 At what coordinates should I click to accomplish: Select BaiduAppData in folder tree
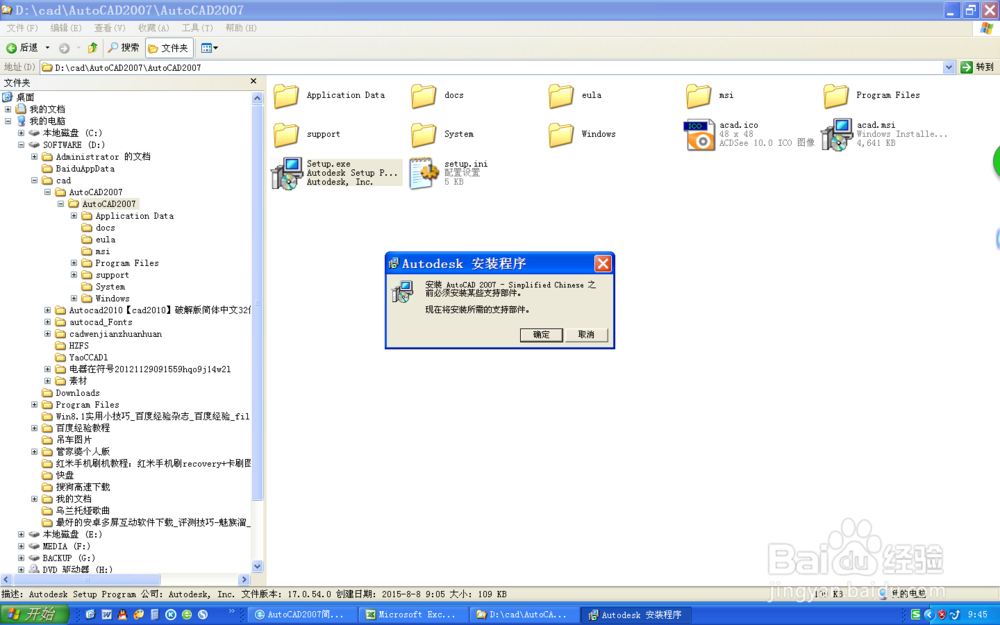point(85,169)
